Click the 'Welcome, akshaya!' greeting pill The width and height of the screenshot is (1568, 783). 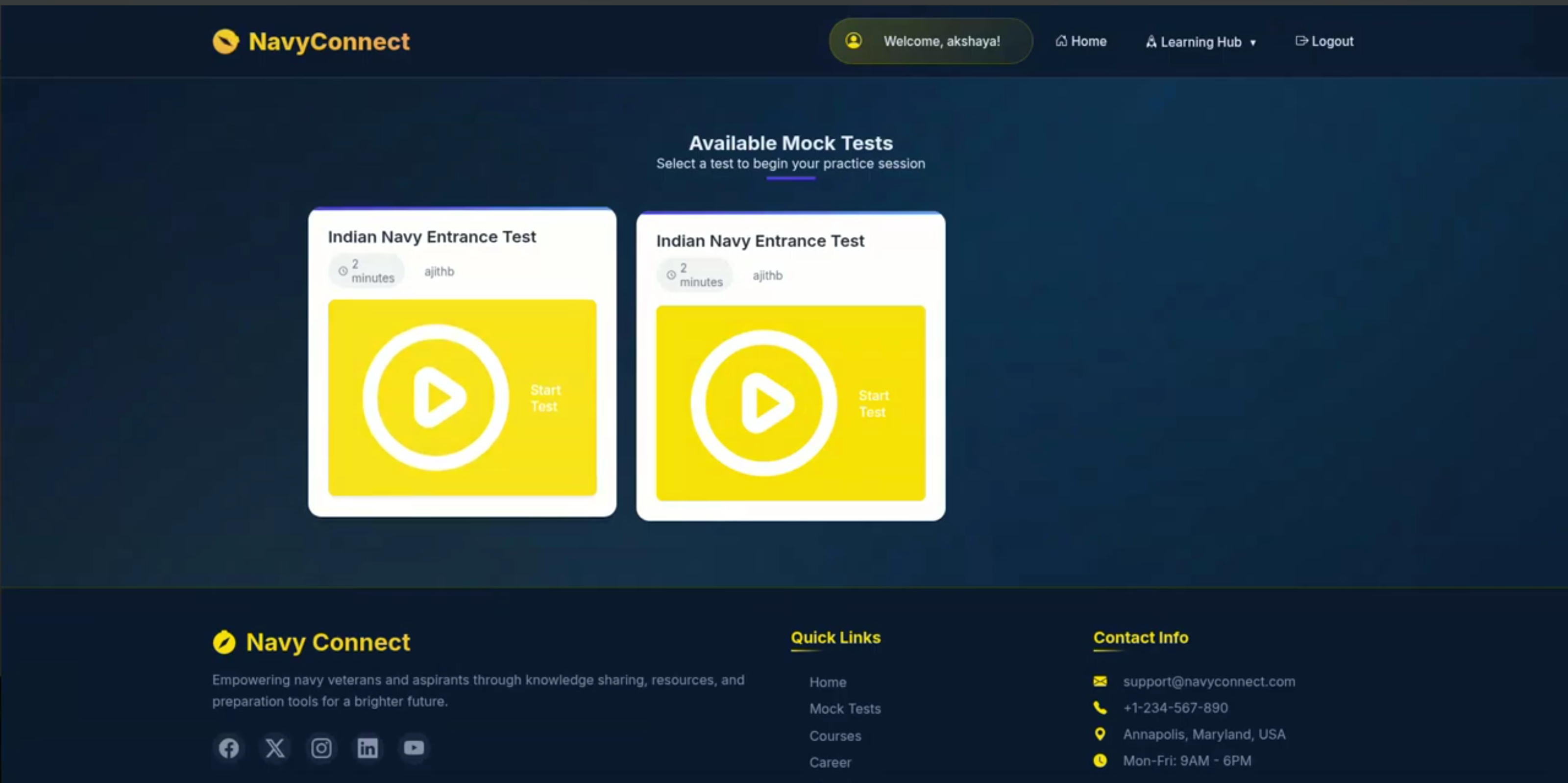931,41
